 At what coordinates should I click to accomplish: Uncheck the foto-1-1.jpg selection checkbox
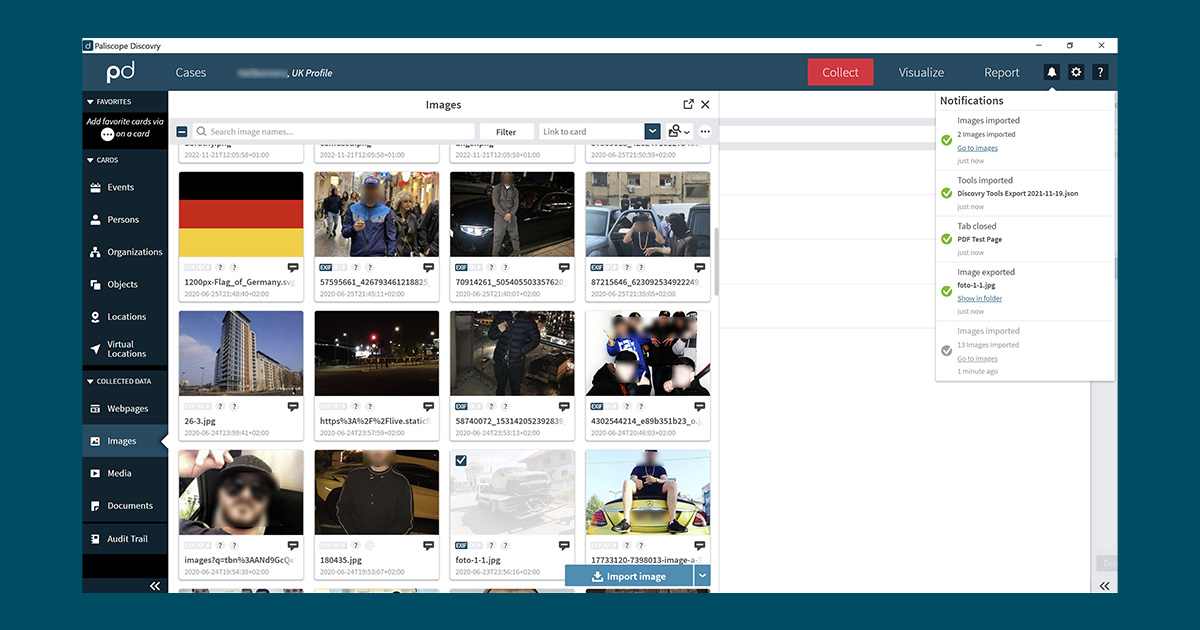(461, 461)
